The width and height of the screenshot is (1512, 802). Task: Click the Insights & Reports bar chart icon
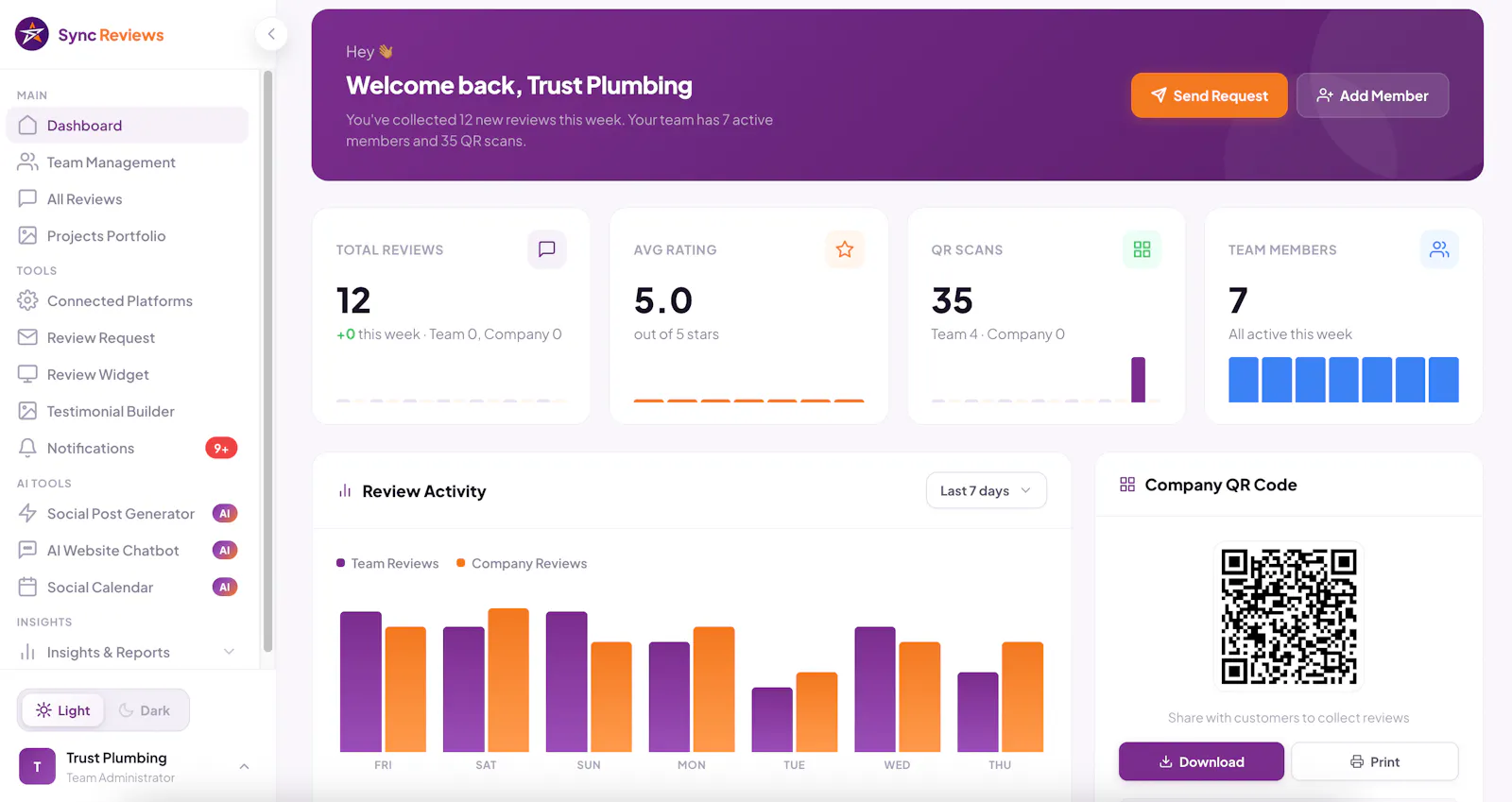27,652
